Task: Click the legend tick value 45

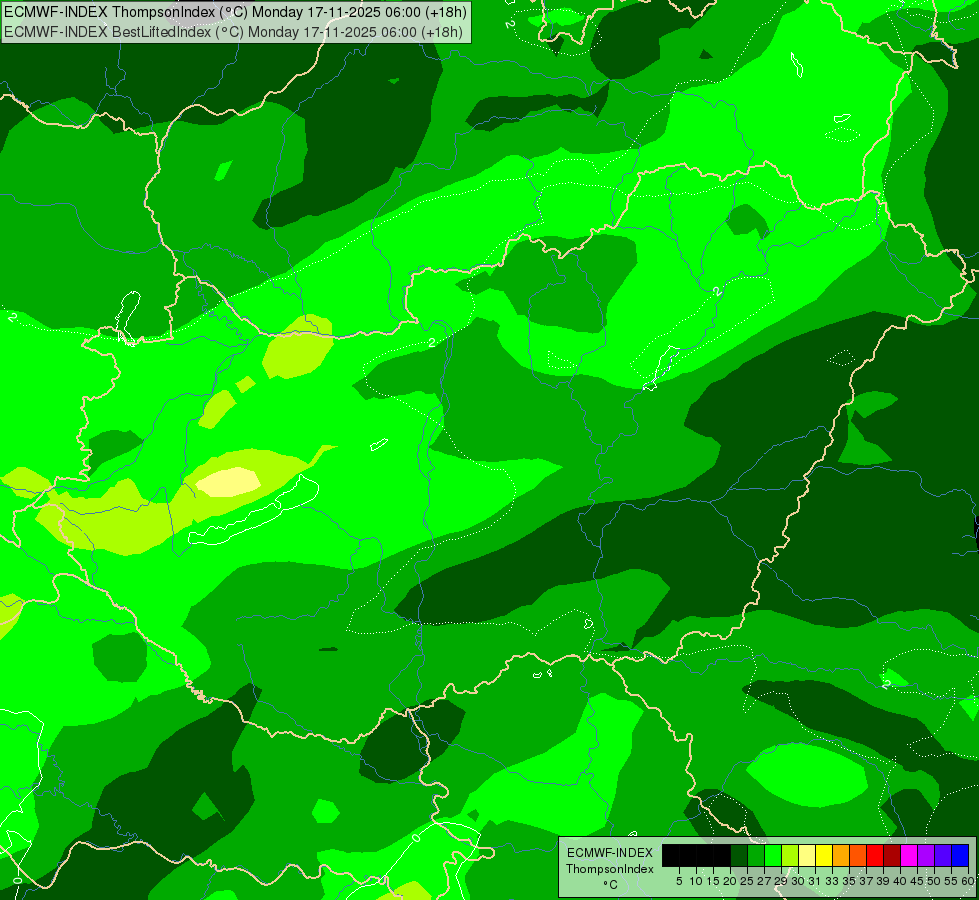Action: point(917,881)
